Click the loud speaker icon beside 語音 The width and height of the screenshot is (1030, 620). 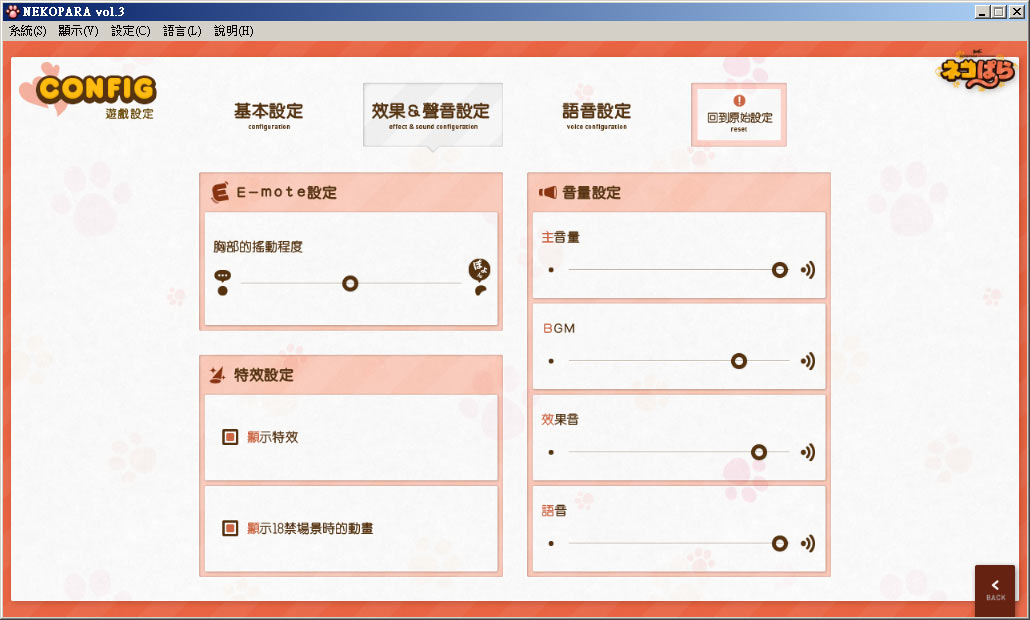pos(807,544)
